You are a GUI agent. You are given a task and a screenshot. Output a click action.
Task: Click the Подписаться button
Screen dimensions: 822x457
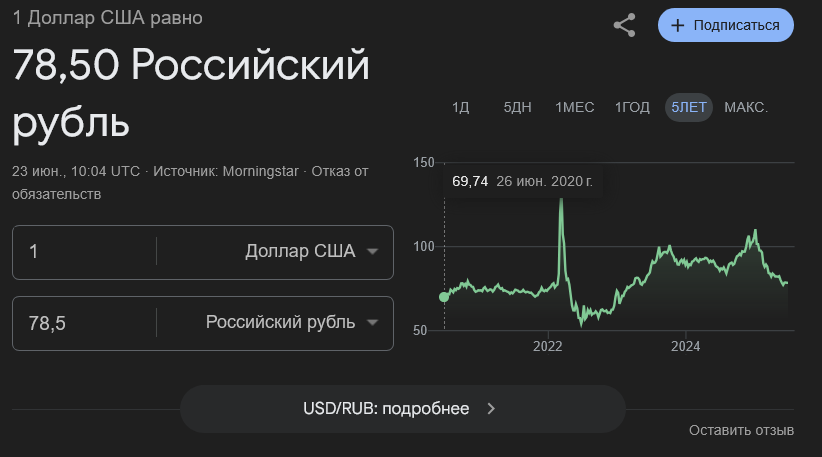click(x=726, y=25)
